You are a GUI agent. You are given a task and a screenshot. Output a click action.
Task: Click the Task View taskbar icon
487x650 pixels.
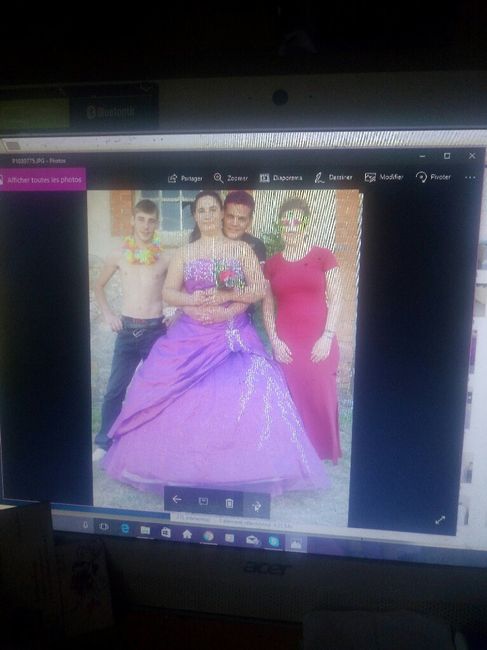click(104, 526)
